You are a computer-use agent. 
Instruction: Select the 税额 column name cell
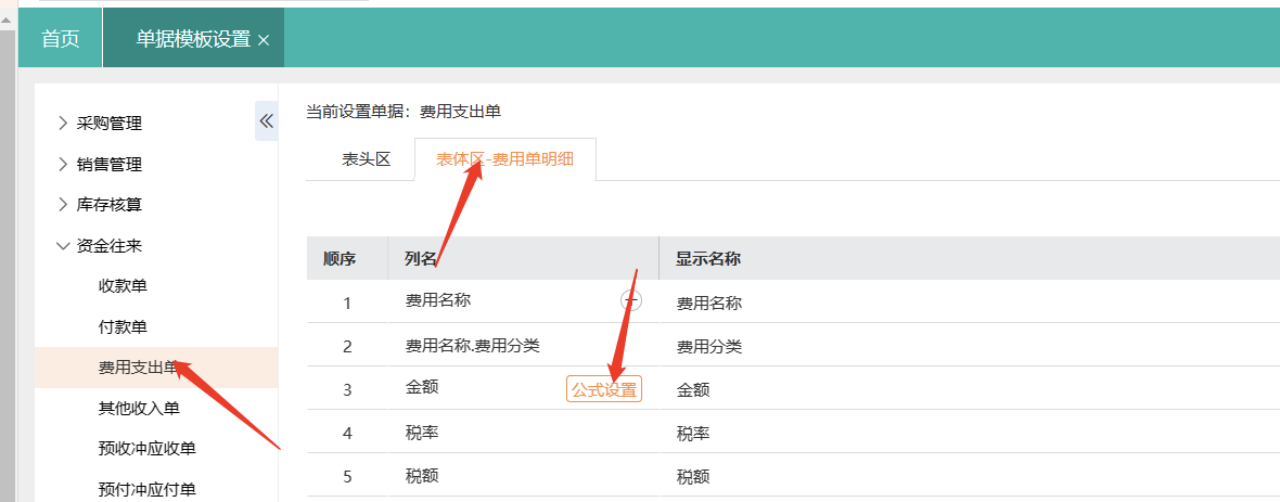coord(421,476)
